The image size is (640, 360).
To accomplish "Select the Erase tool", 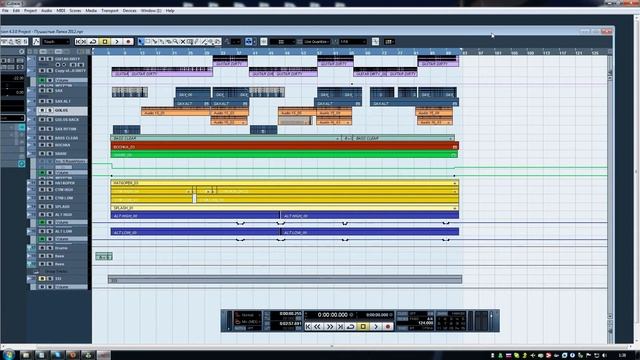I will 169,42.
